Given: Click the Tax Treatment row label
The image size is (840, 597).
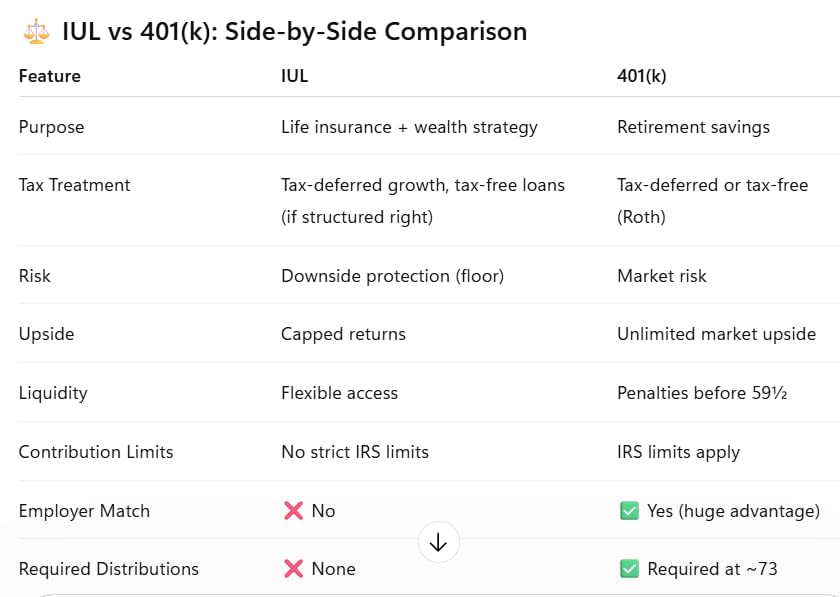Looking at the screenshot, I should click(74, 185).
